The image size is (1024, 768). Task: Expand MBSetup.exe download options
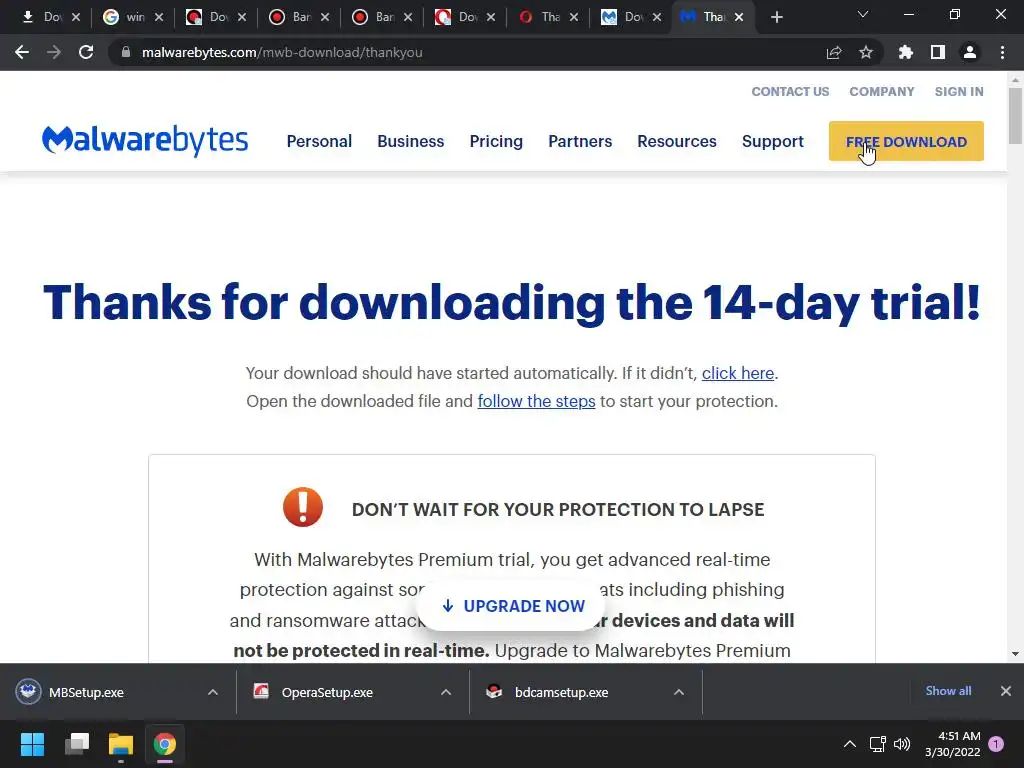[213, 692]
